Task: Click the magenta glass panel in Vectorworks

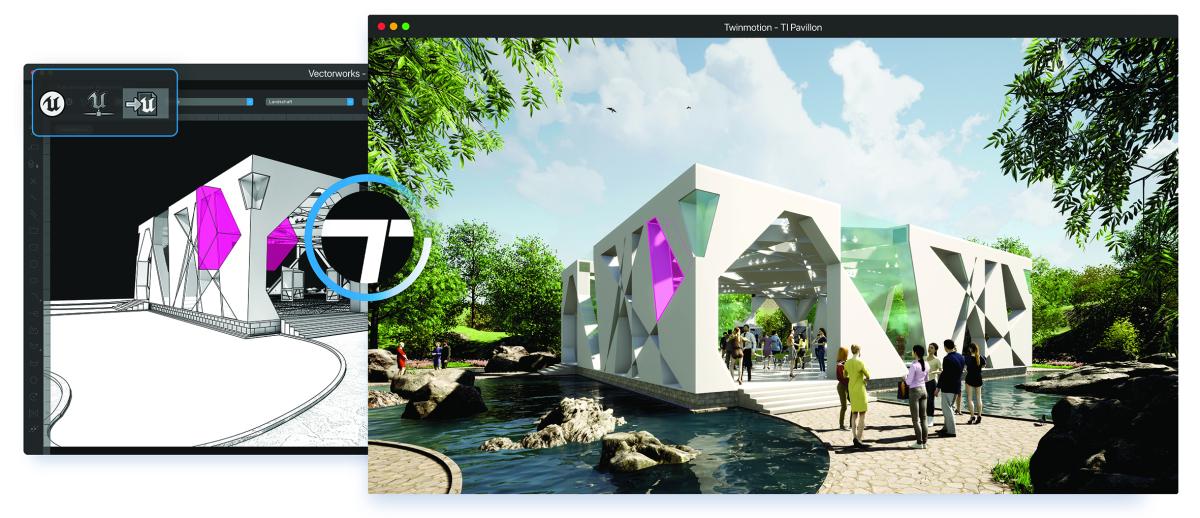Action: (x=219, y=228)
